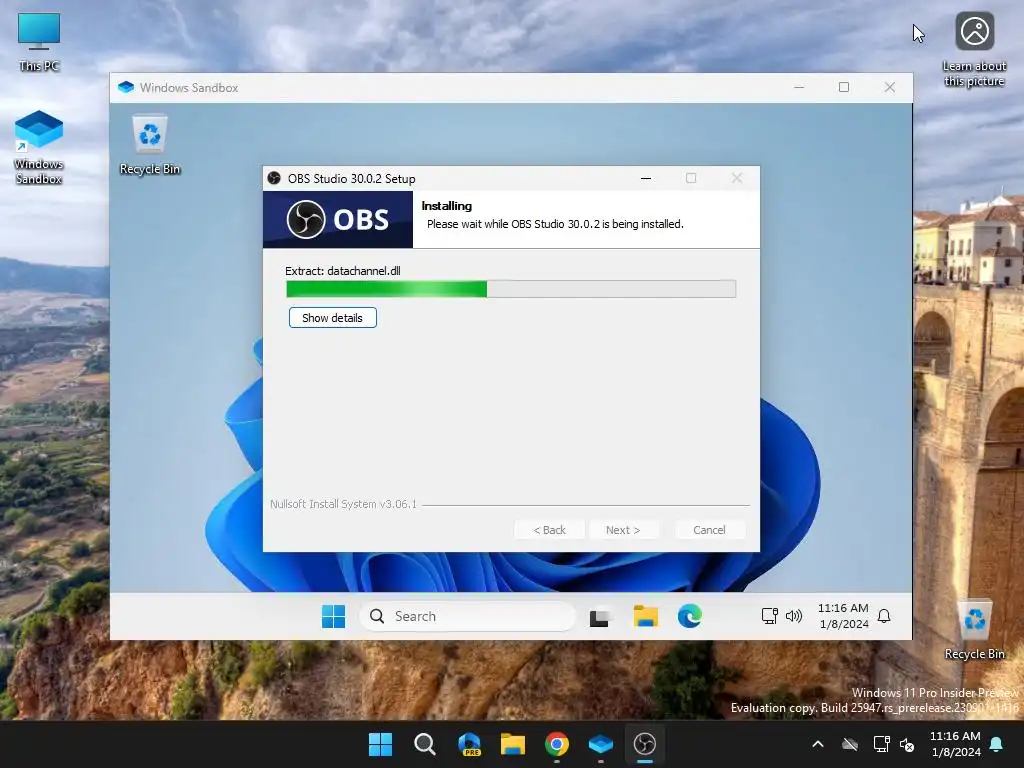Minimize the OBS Studio Setup window
1024x768 pixels.
tap(646, 178)
